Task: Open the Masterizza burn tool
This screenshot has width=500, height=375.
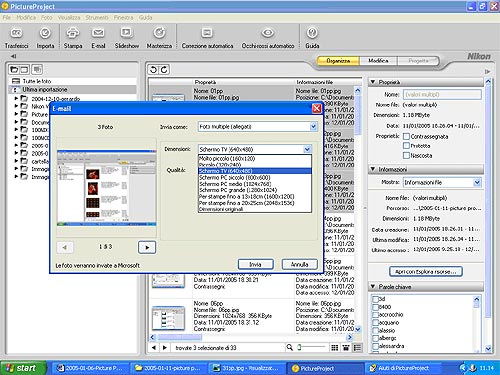Action: pyautogui.click(x=159, y=38)
